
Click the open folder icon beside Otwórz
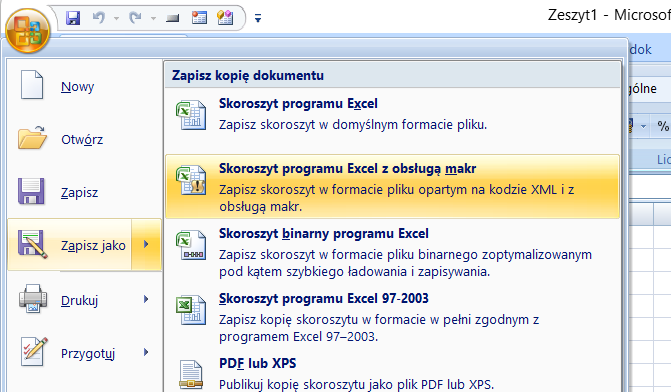pos(32,138)
